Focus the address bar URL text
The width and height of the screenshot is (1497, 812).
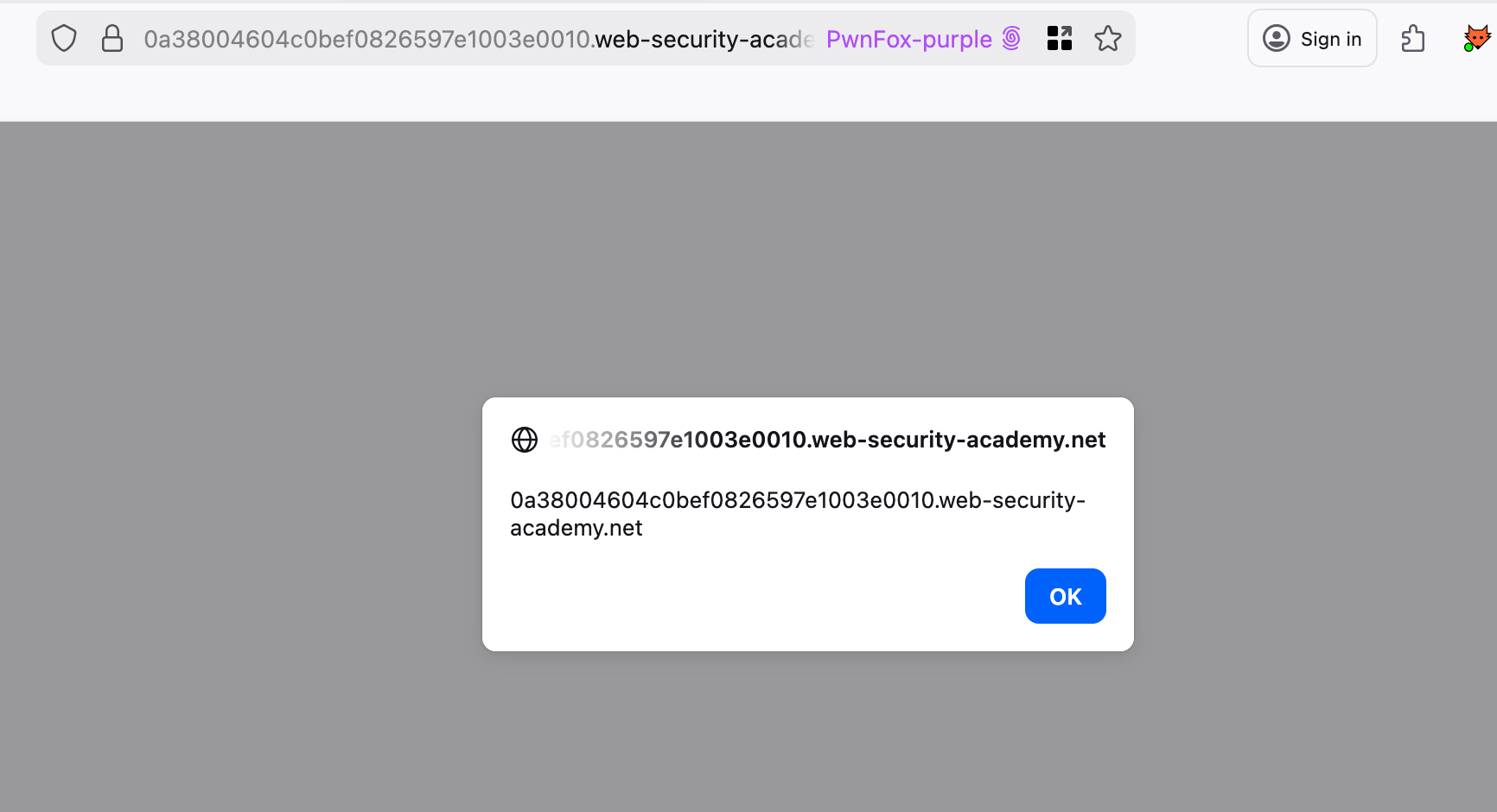[367, 40]
